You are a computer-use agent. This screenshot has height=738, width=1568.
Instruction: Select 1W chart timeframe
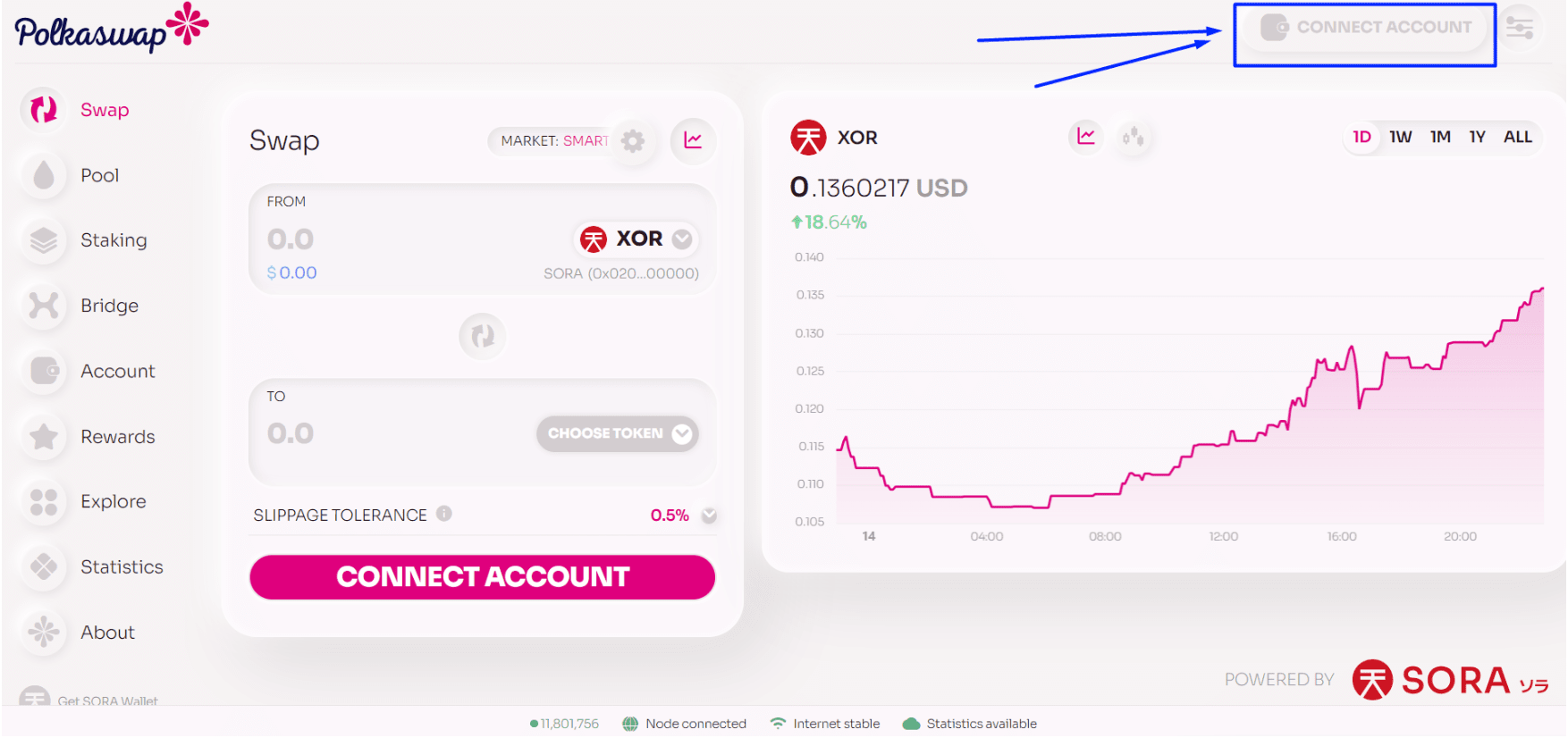pyautogui.click(x=1400, y=137)
